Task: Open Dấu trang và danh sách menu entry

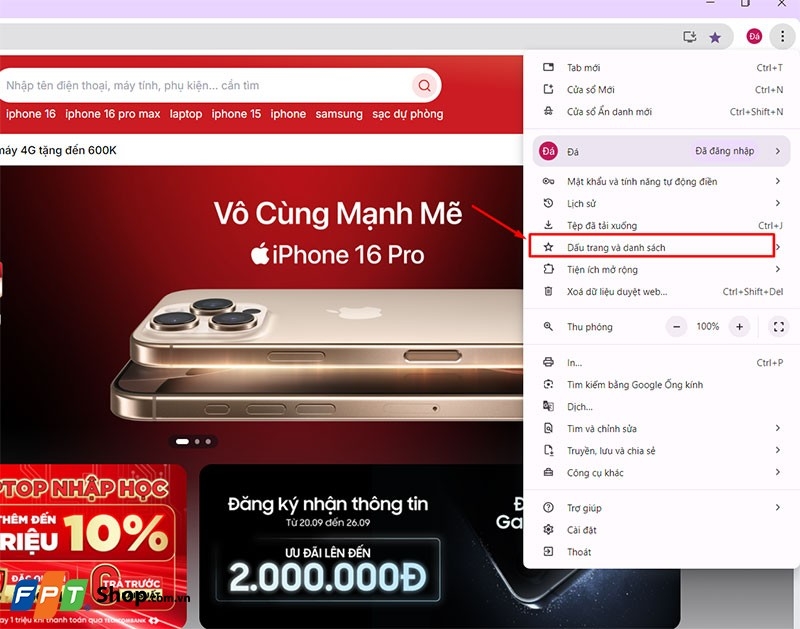Action: [662, 247]
